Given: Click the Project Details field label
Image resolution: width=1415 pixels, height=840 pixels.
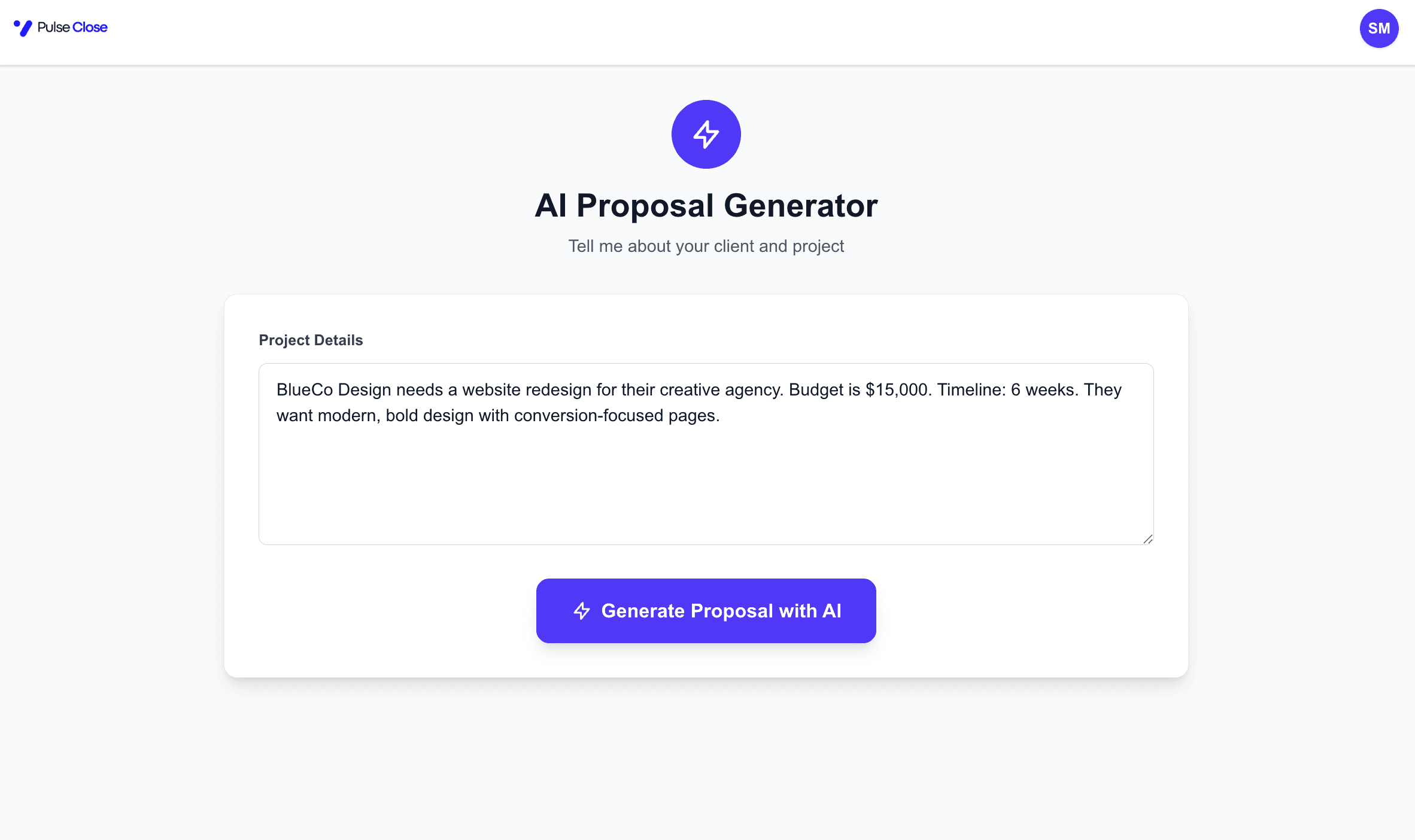Looking at the screenshot, I should pos(311,340).
